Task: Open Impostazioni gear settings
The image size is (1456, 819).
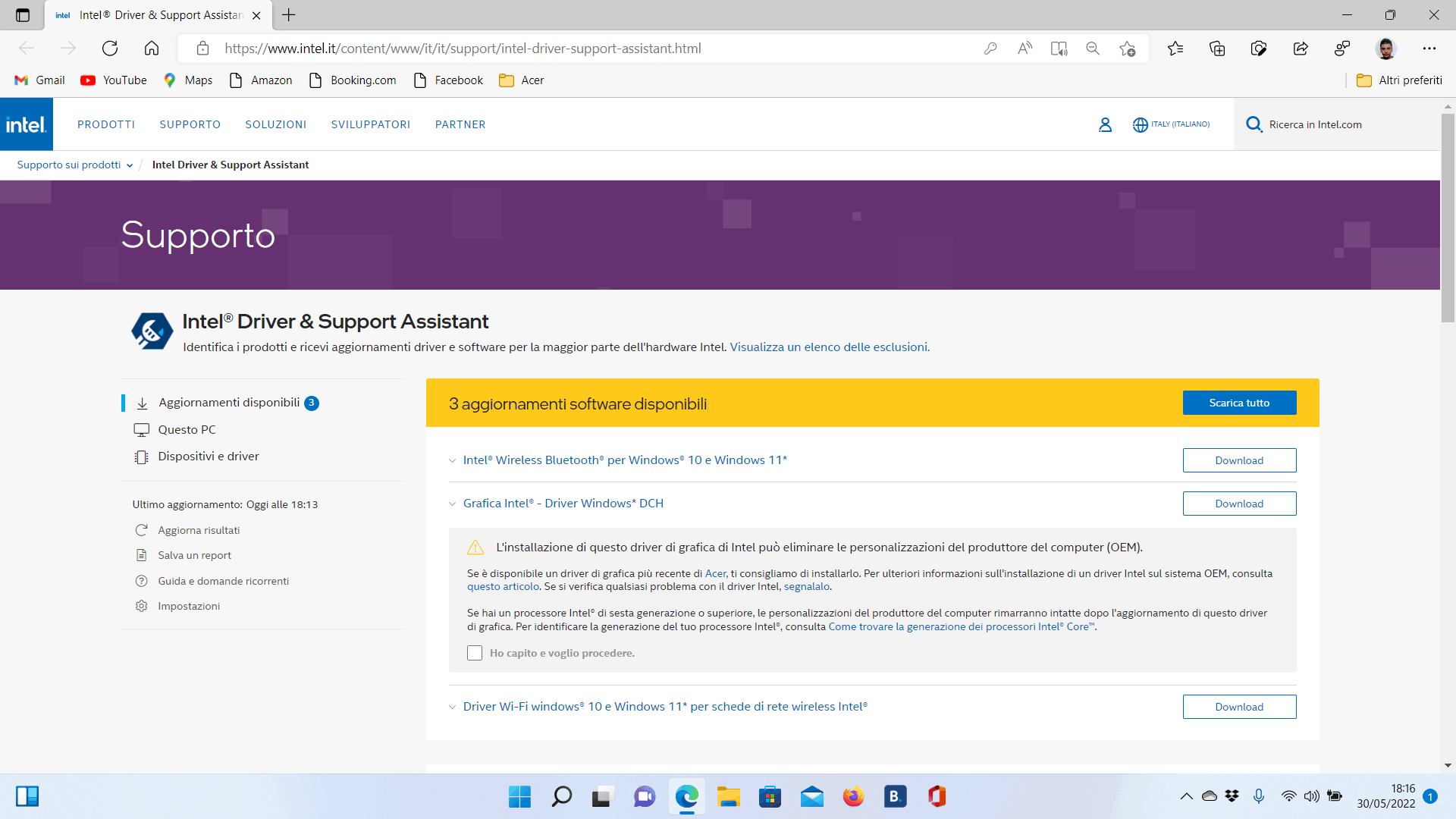Action: pyautogui.click(x=141, y=606)
